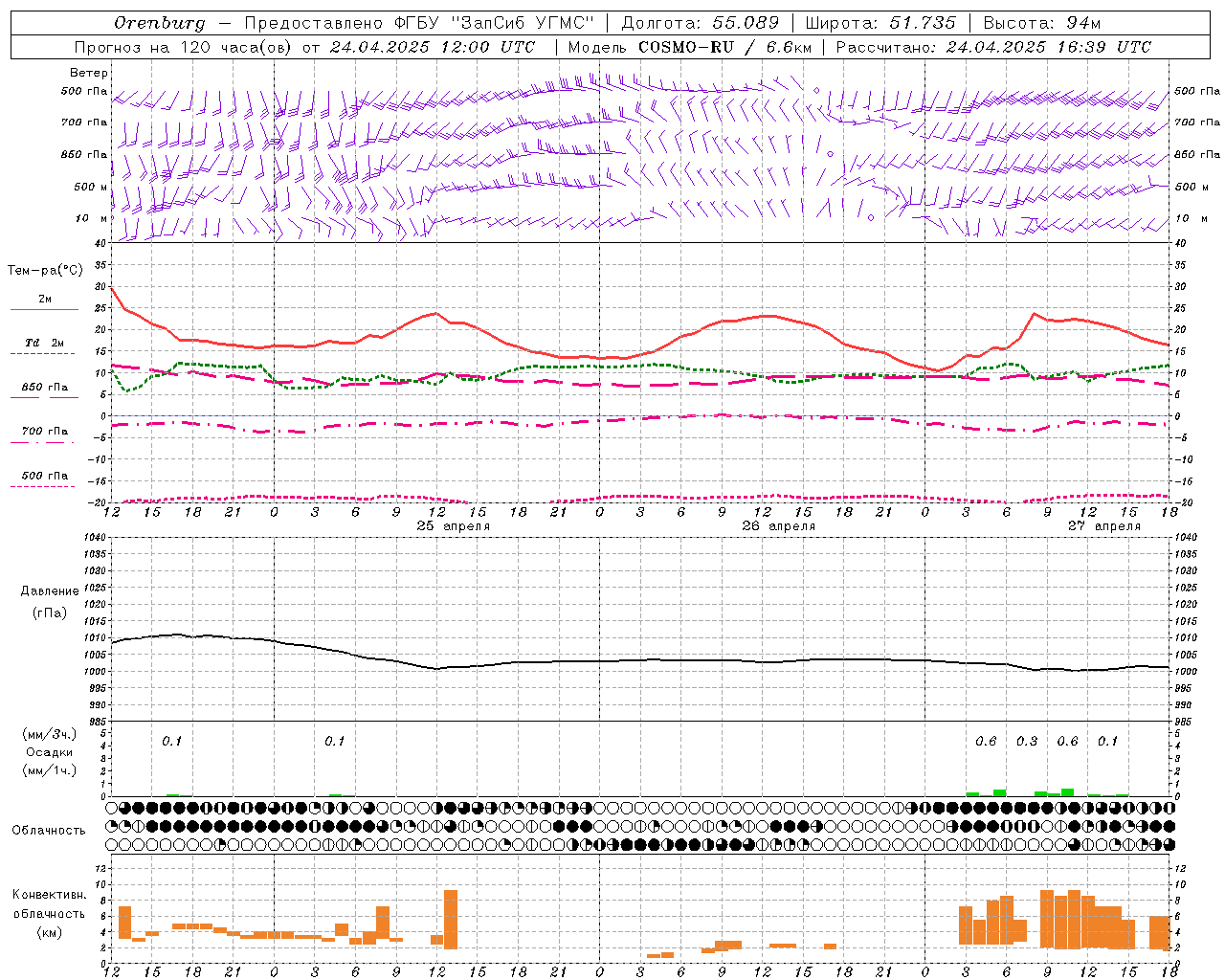Click the "Td 2м" dew point legend entry

(x=45, y=343)
